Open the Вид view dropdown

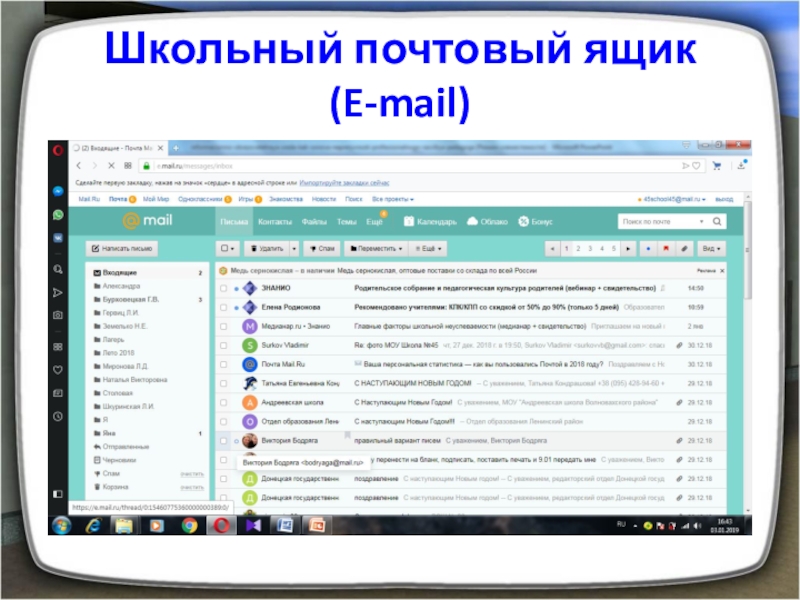[x=711, y=248]
